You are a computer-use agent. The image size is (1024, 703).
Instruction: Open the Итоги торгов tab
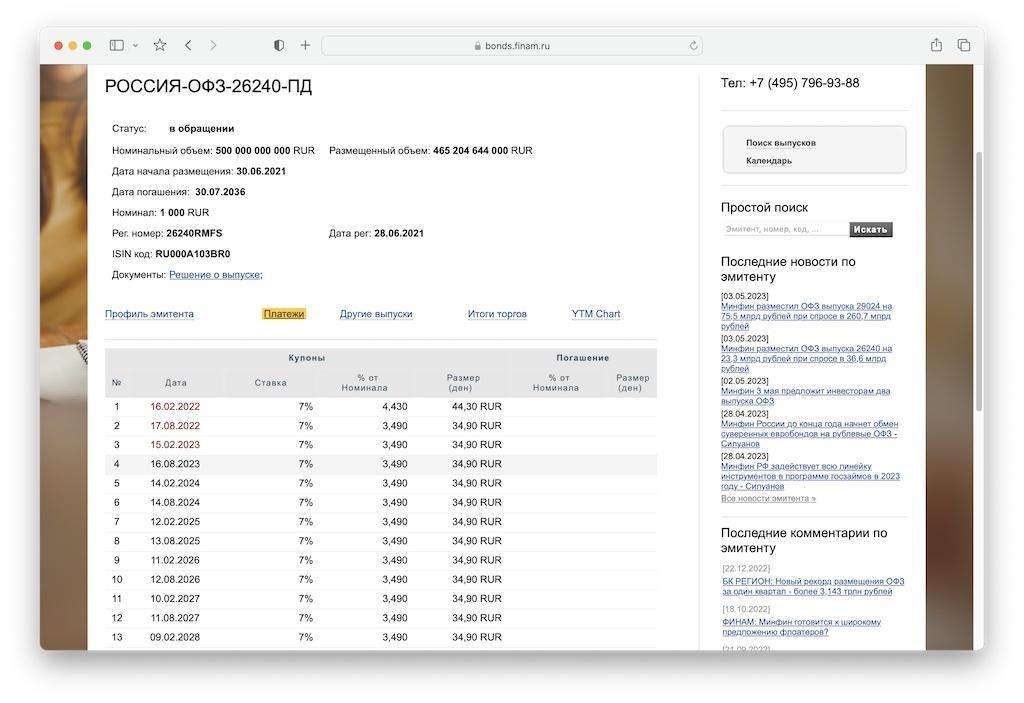497,314
